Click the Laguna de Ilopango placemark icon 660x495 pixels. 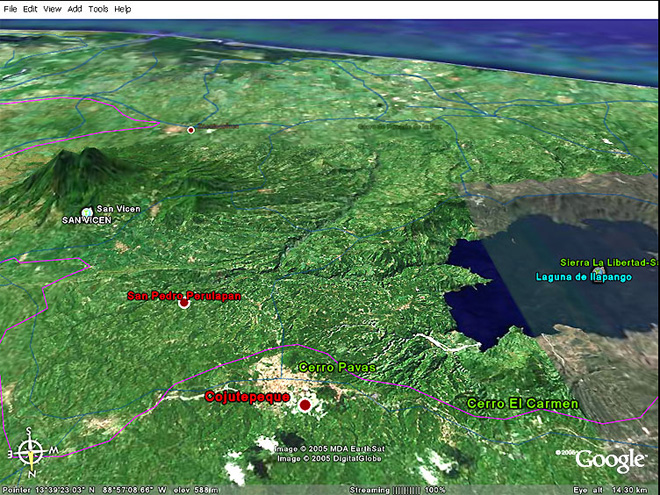598,270
